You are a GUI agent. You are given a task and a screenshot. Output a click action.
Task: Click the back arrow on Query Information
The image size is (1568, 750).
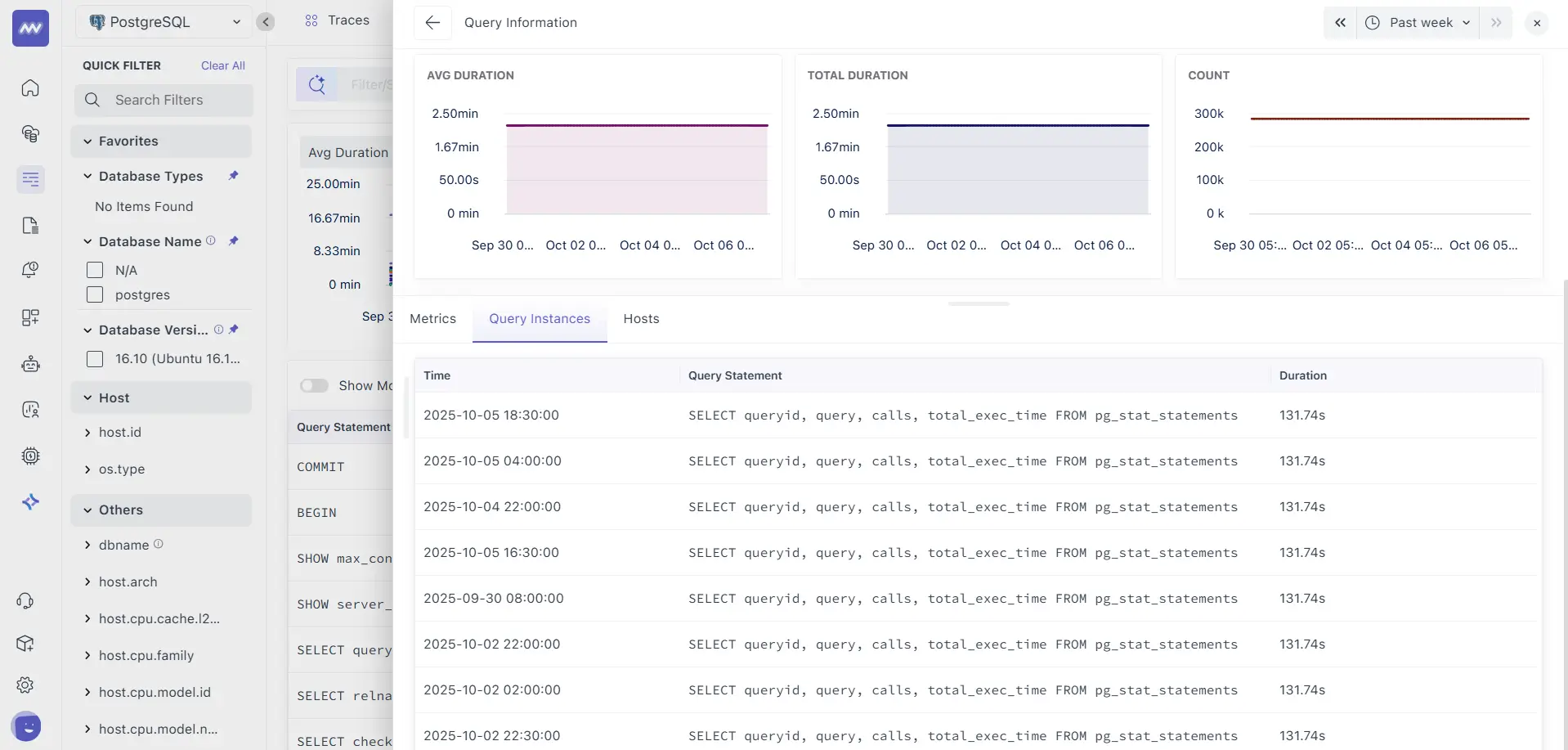[432, 22]
